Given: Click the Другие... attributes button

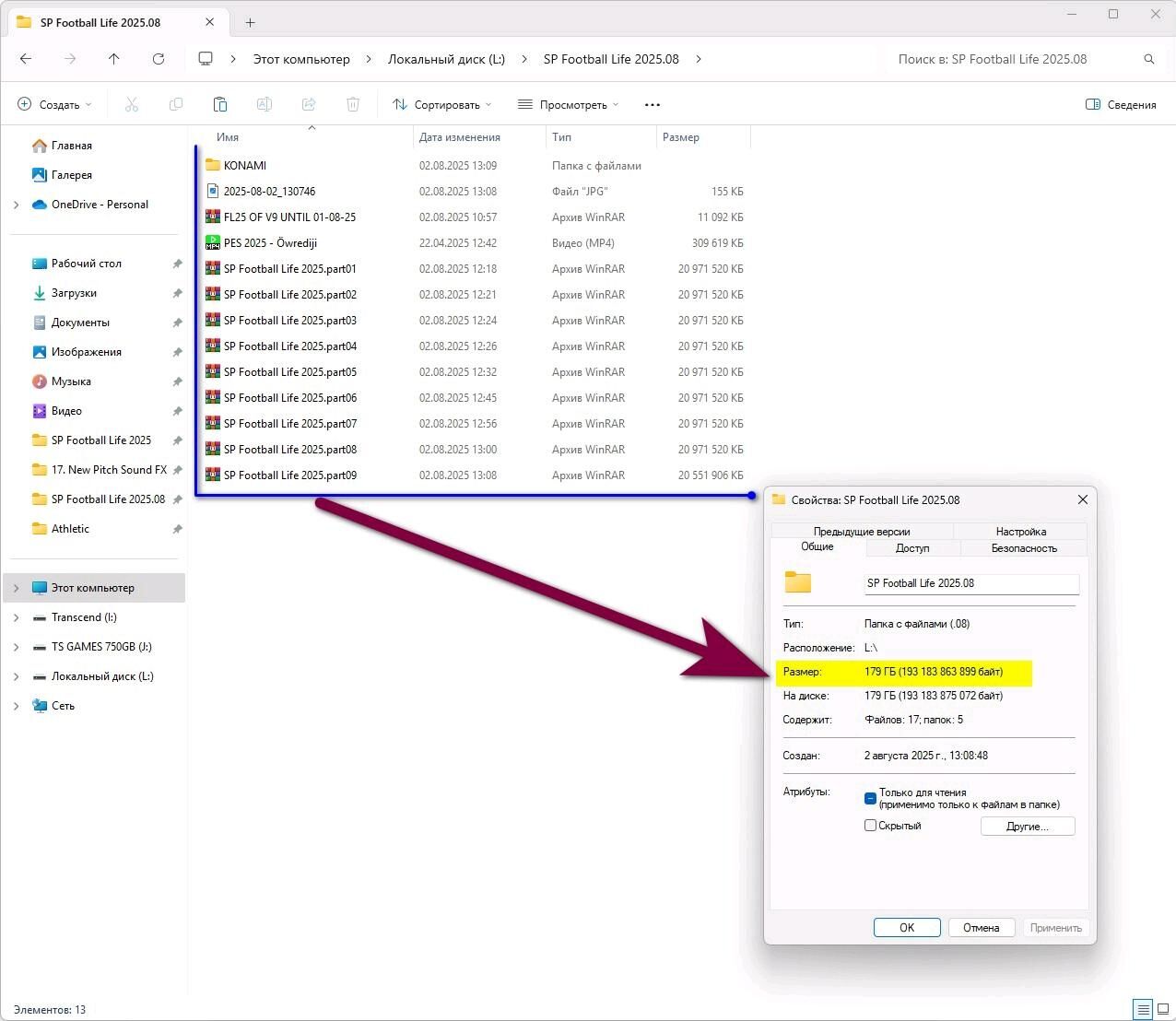Looking at the screenshot, I should (x=1028, y=827).
